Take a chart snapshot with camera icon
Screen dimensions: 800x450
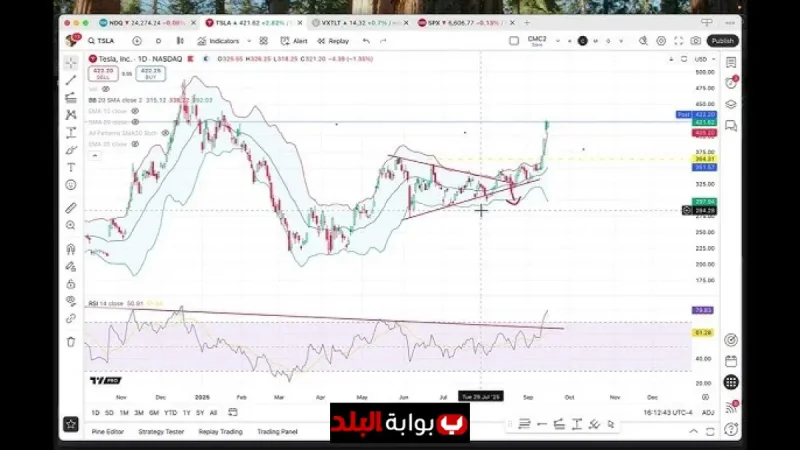click(696, 41)
